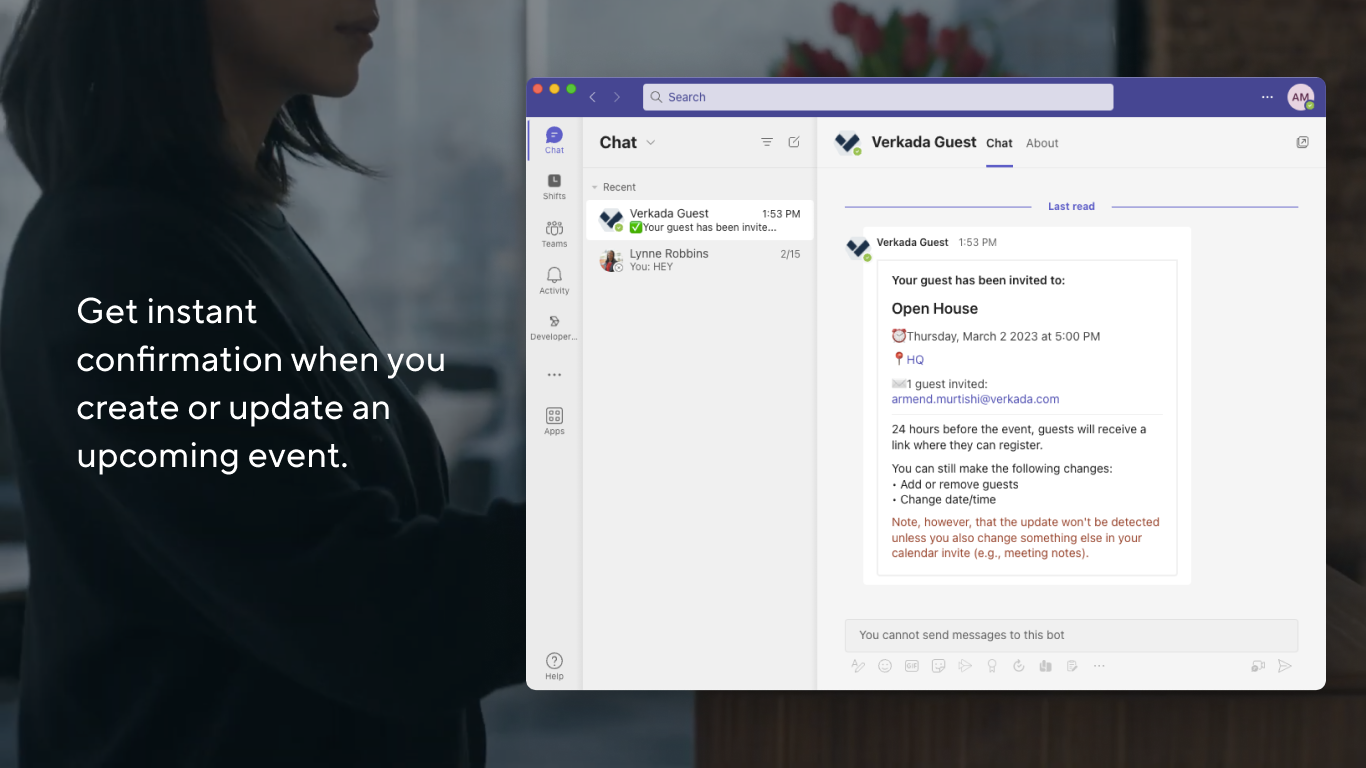Show more apps via sidebar ellipsis
The width and height of the screenshot is (1366, 768).
click(554, 375)
